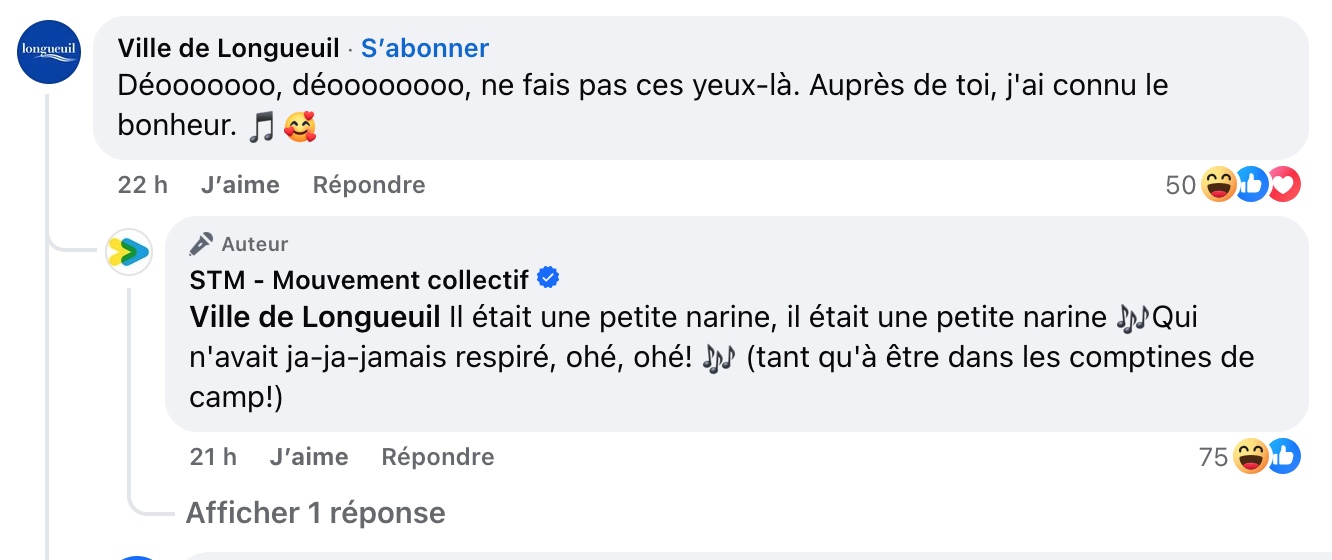Open the reaction list showing 75

pyautogui.click(x=1213, y=457)
